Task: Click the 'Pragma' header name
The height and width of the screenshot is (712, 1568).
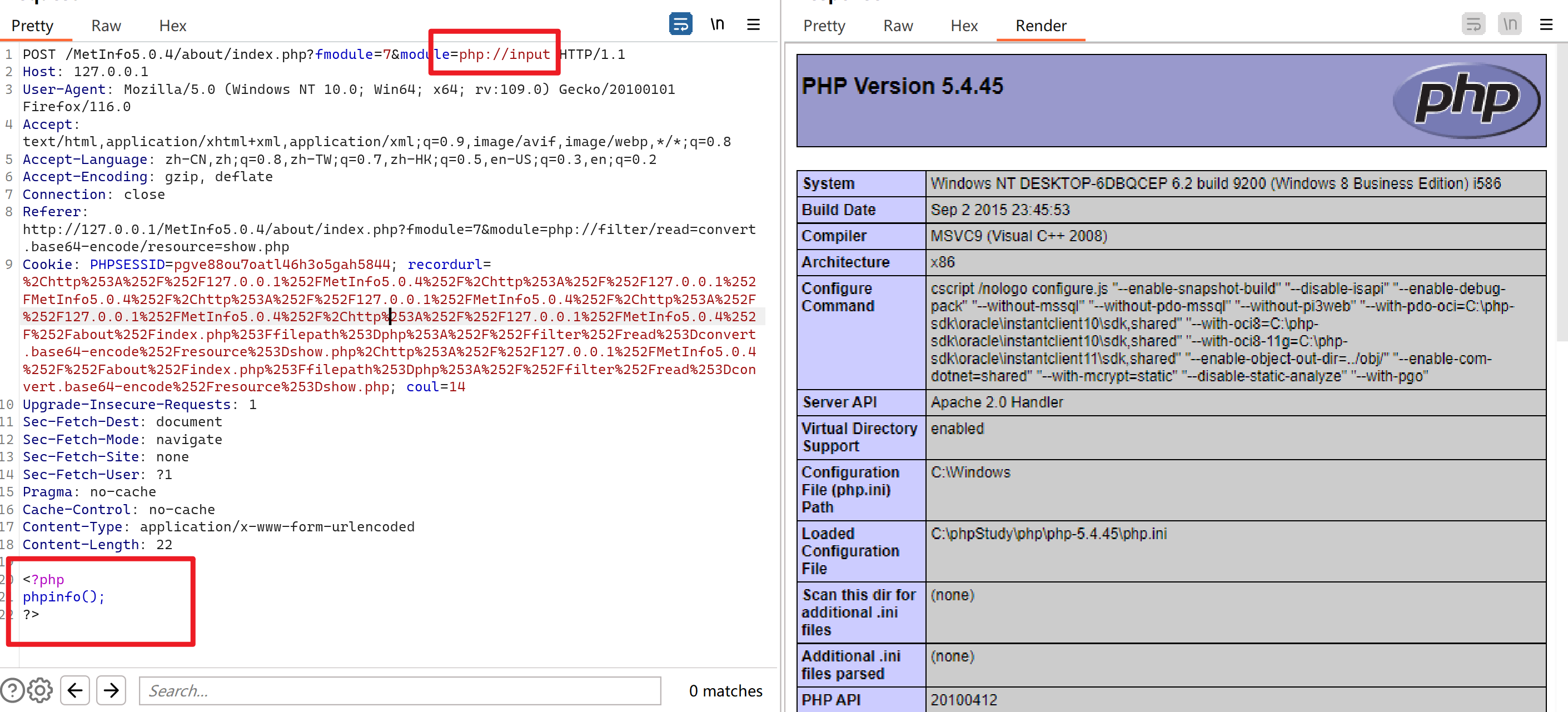Action: (47, 492)
